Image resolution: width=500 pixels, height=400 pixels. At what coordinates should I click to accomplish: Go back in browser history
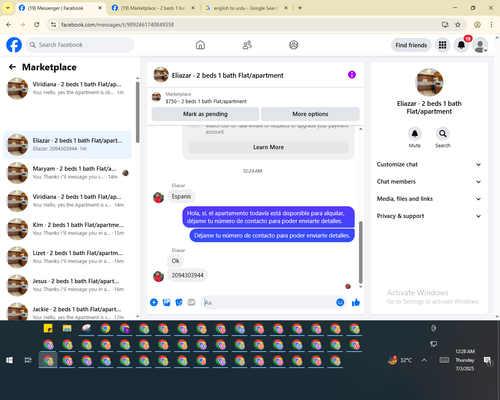coord(9,24)
